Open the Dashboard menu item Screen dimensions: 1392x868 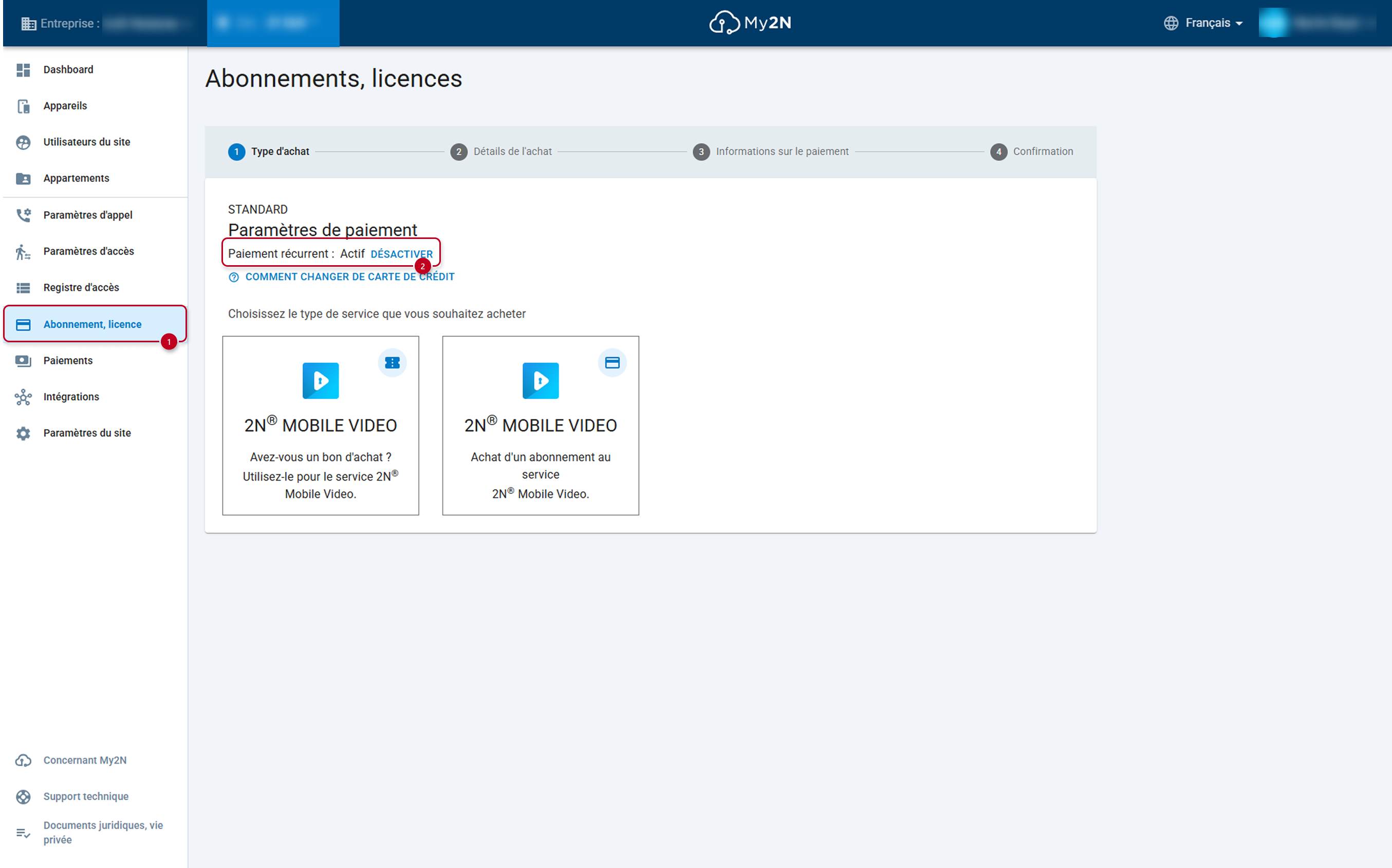coord(95,70)
